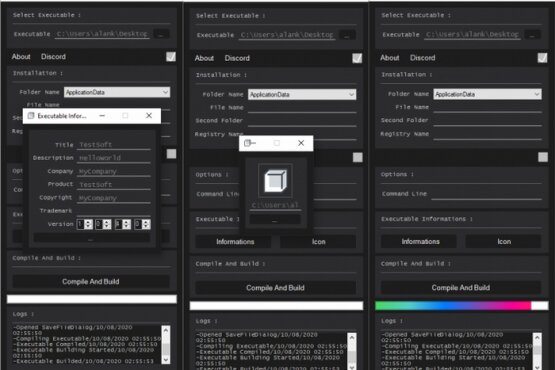Click the Description field containing HelloWorld
This screenshot has height=370, width=555.
[x=114, y=158]
